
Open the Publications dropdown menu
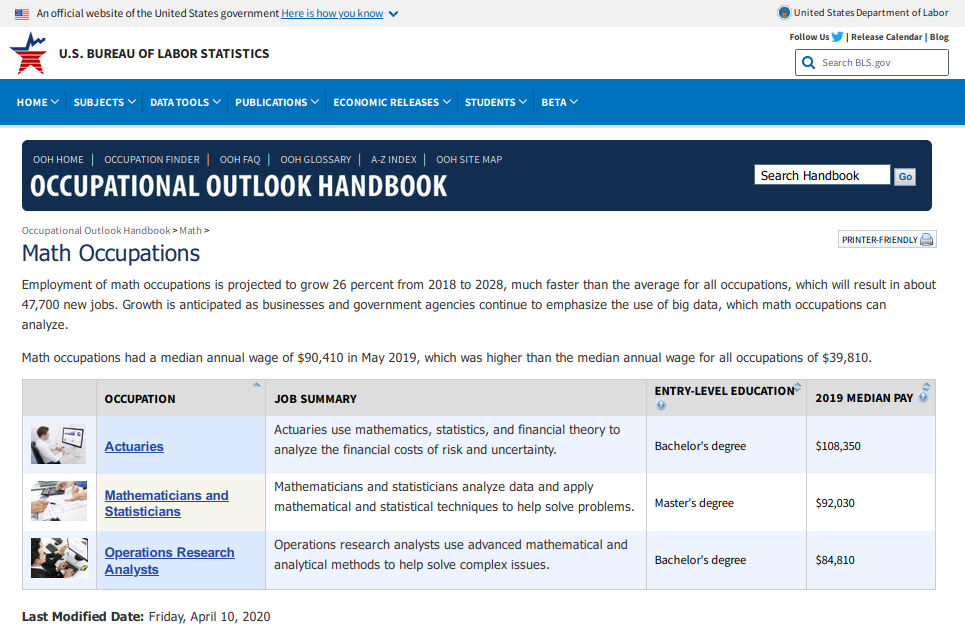coord(277,102)
